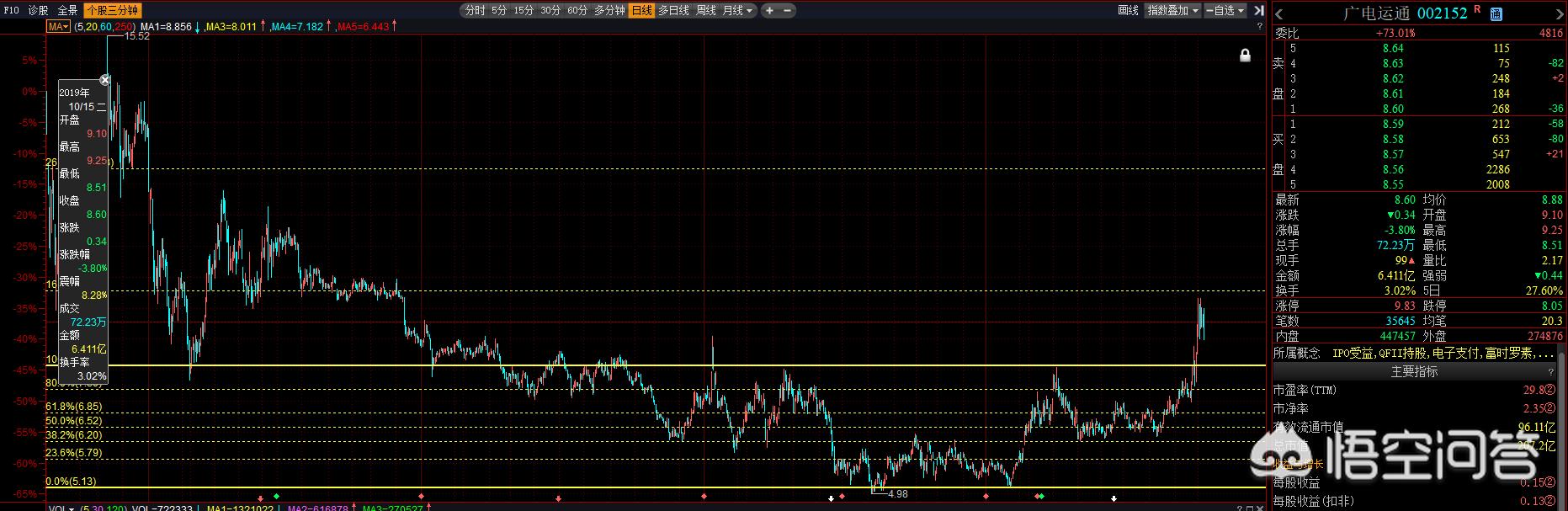Click the 50.0%(6.52) Fibonacci level label
Viewport: 1568px width, 511px height.
74,421
